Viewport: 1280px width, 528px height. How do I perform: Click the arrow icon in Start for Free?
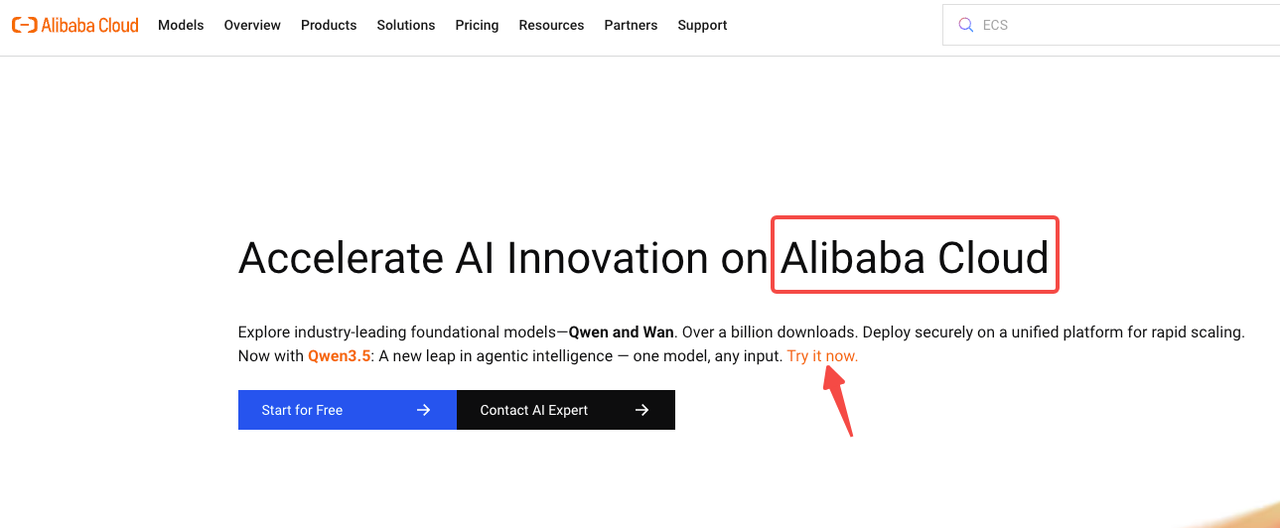(423, 410)
